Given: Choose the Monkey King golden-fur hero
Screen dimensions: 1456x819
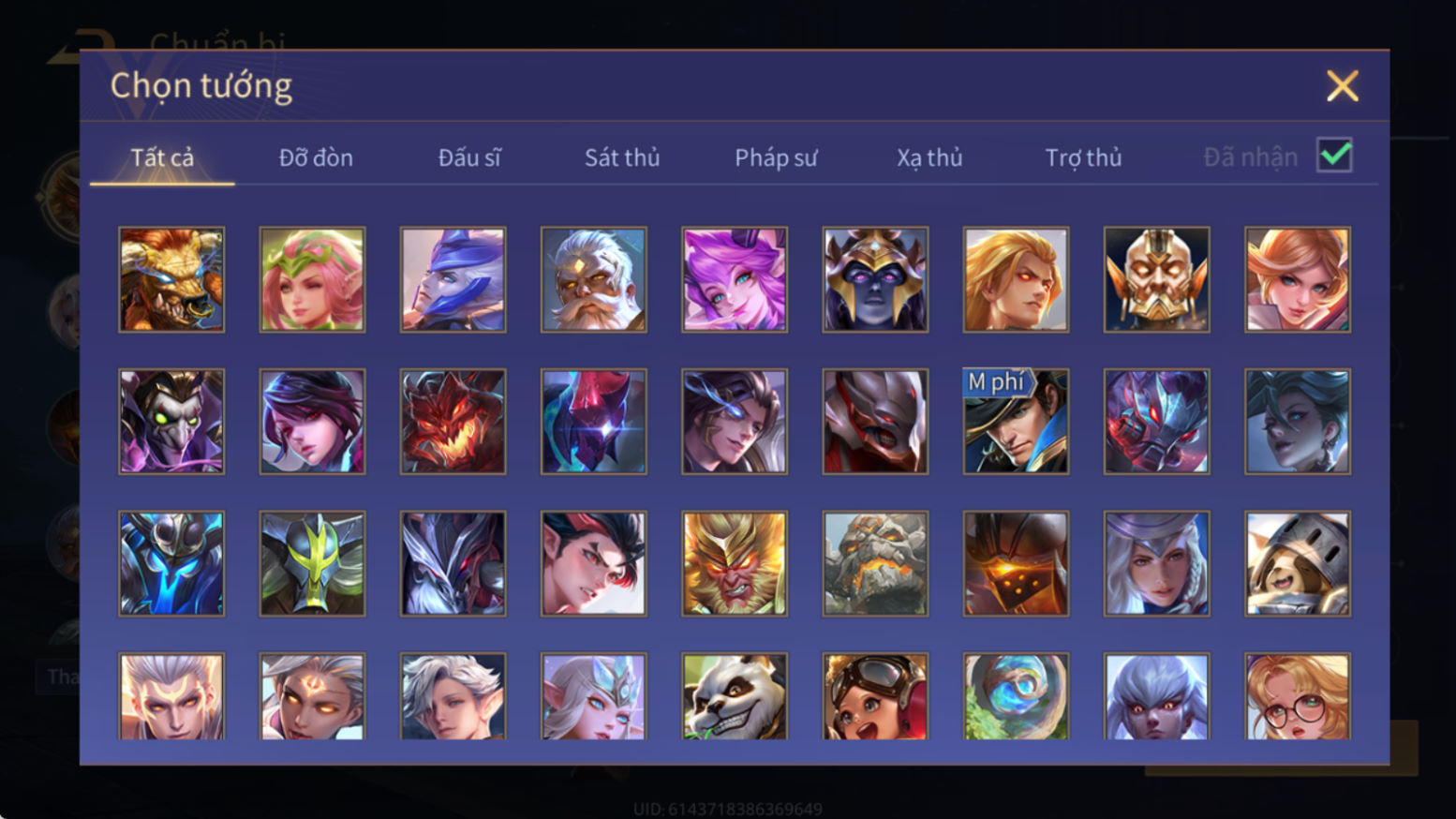Looking at the screenshot, I should [735, 563].
